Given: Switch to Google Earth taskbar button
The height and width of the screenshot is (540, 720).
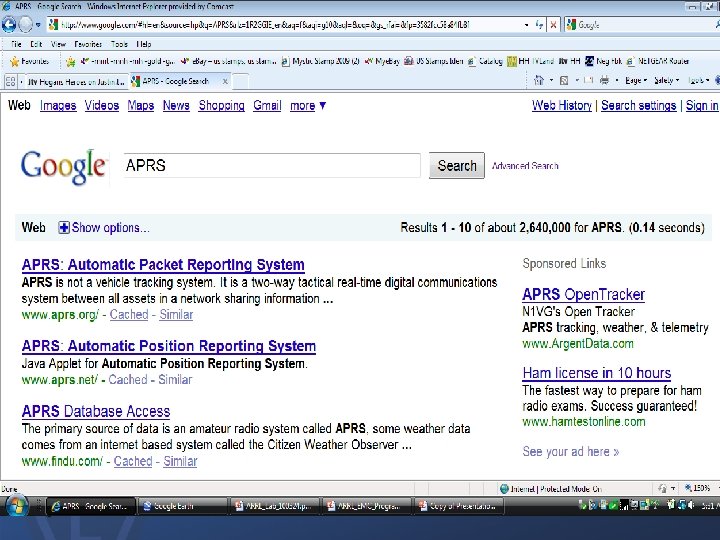Looking at the screenshot, I should click(182, 506).
